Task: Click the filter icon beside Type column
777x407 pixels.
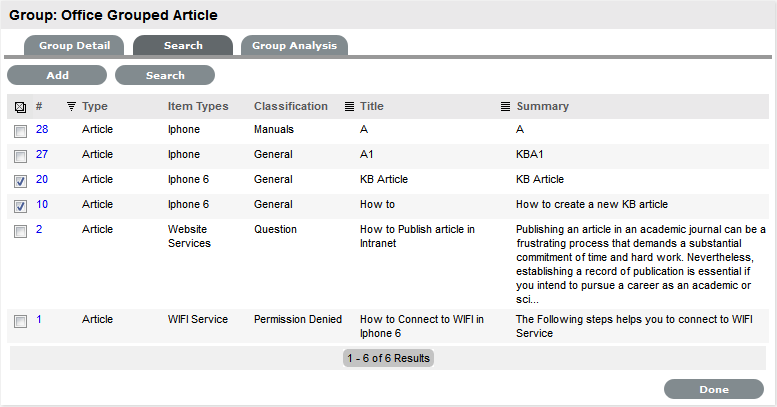Action: click(x=71, y=107)
